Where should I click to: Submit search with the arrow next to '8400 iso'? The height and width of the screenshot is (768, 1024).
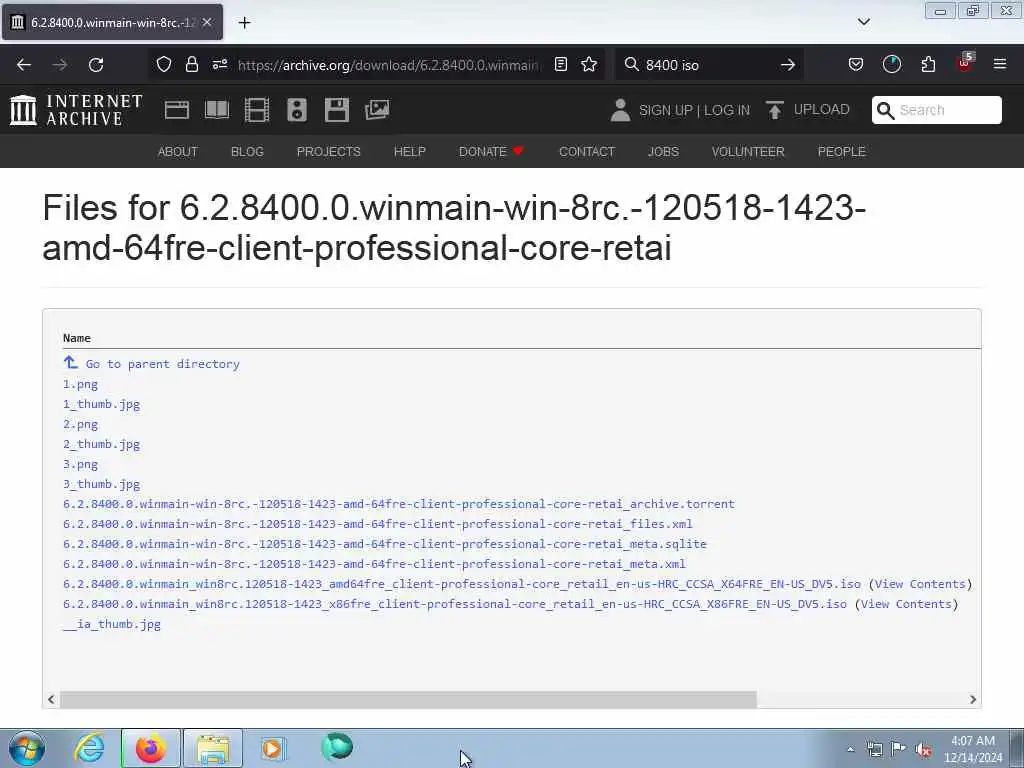pos(788,65)
